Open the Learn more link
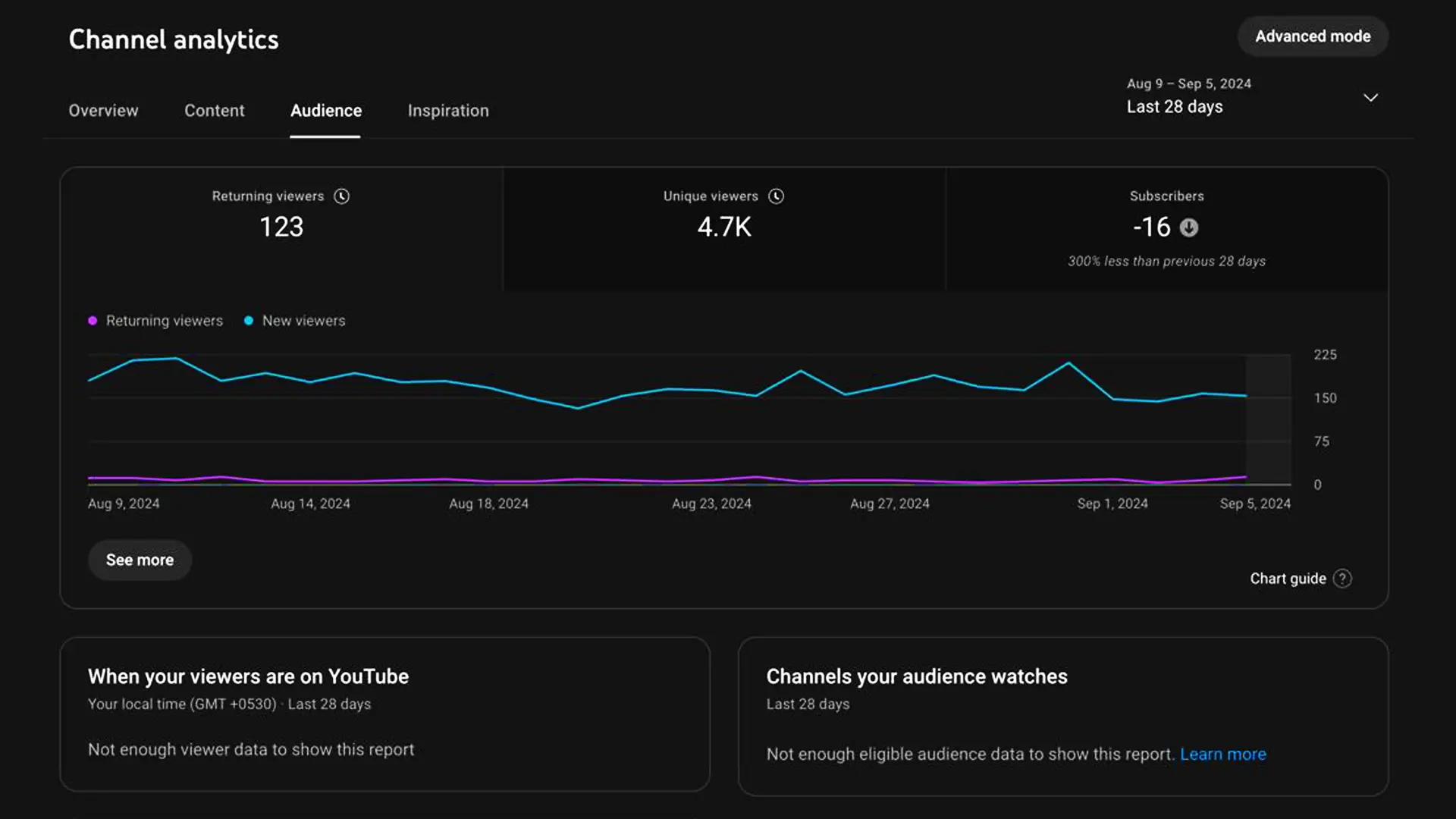This screenshot has width=1456, height=819. click(1223, 755)
